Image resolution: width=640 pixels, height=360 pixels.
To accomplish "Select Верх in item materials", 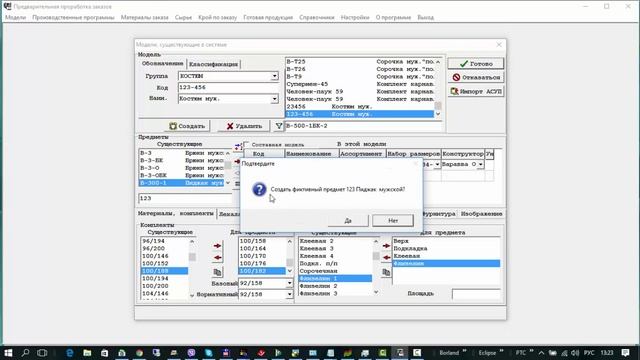I will point(446,241).
